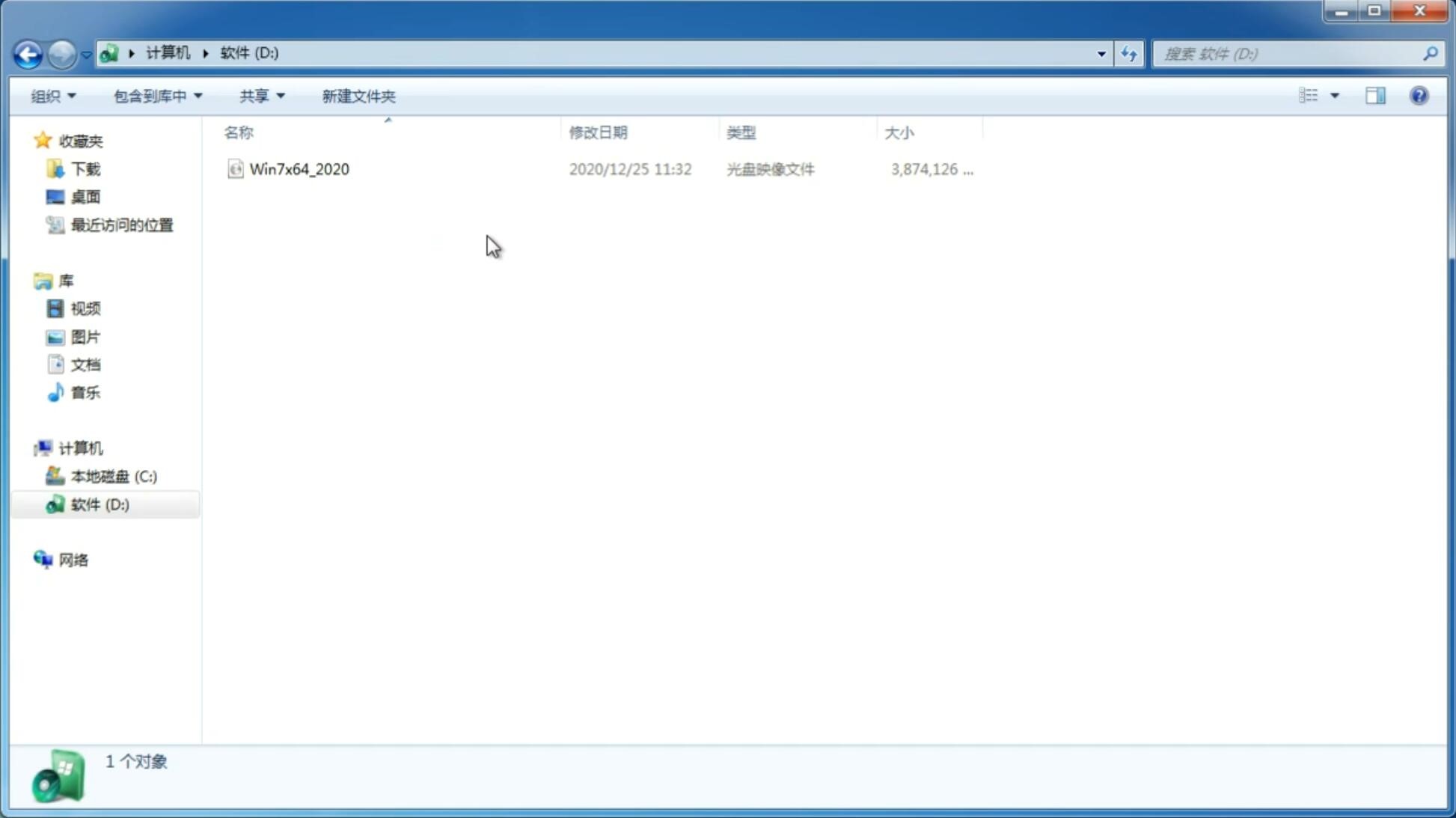1456x818 pixels.
Task: Click back navigation arrow button
Action: [28, 53]
